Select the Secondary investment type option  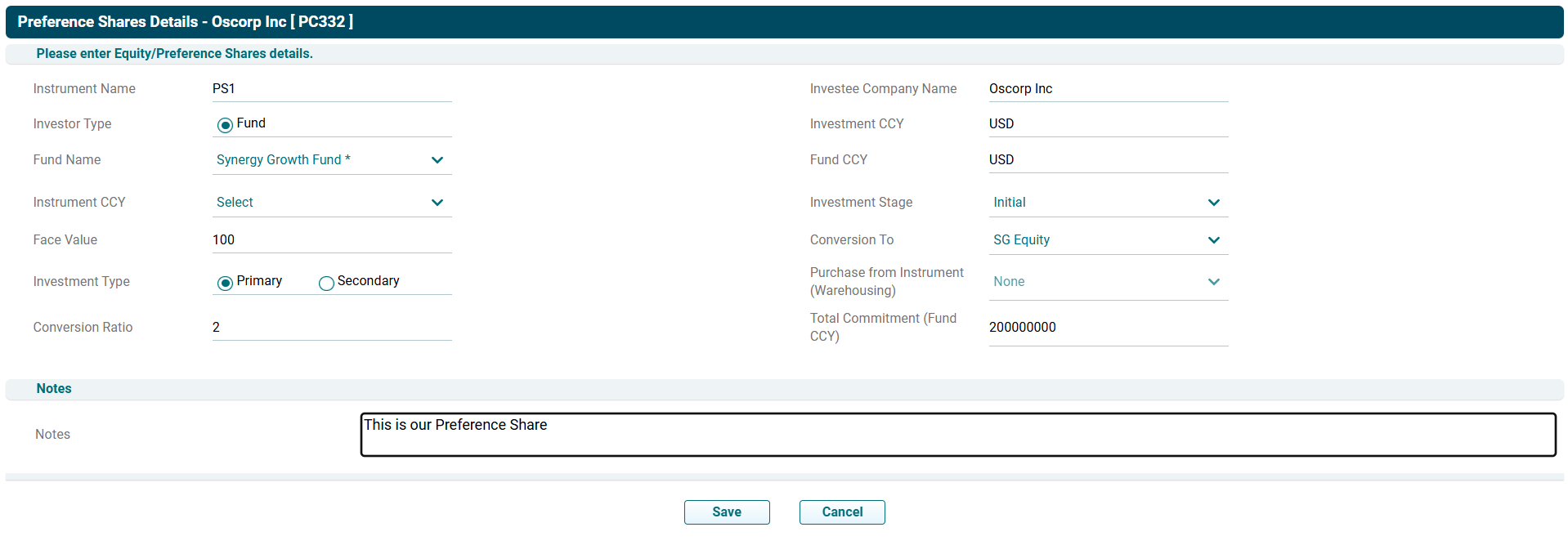(x=326, y=283)
